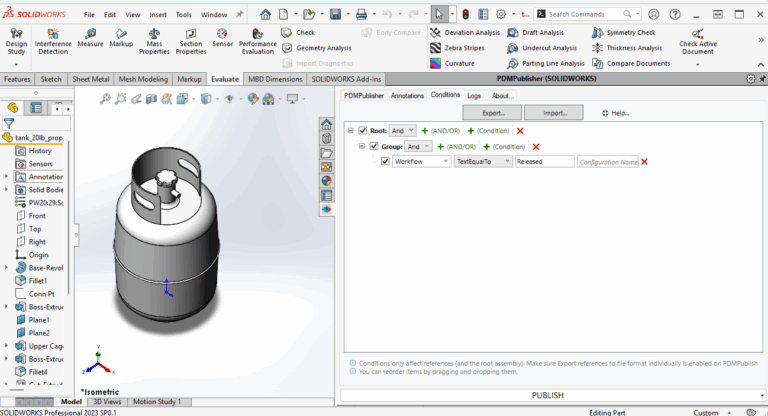Switch to the Sheet Metal tab
Viewport: 768px width, 416px height.
(91, 79)
